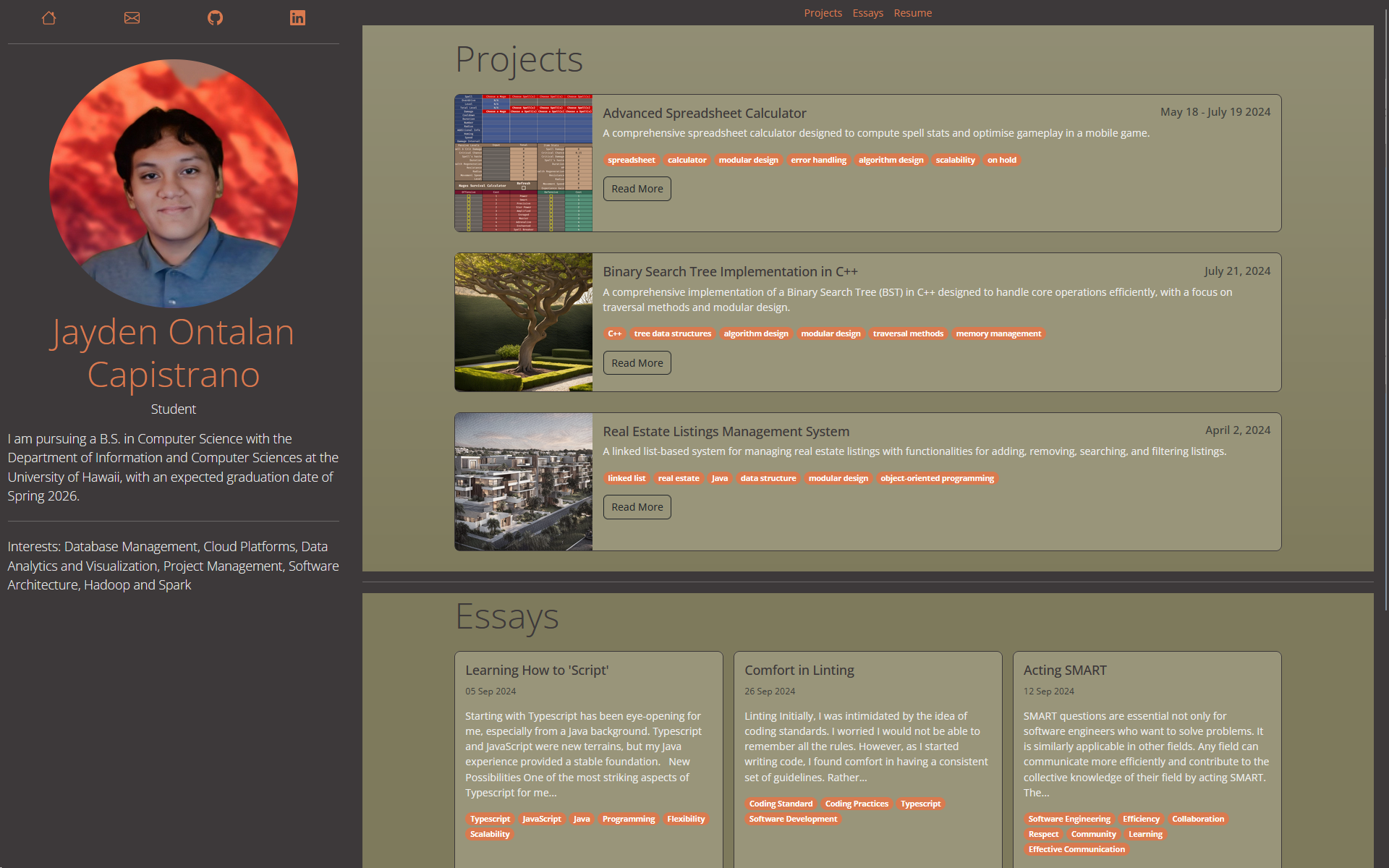Open the Real Estate Listings thumbnail
The image size is (1389, 868).
[522, 482]
